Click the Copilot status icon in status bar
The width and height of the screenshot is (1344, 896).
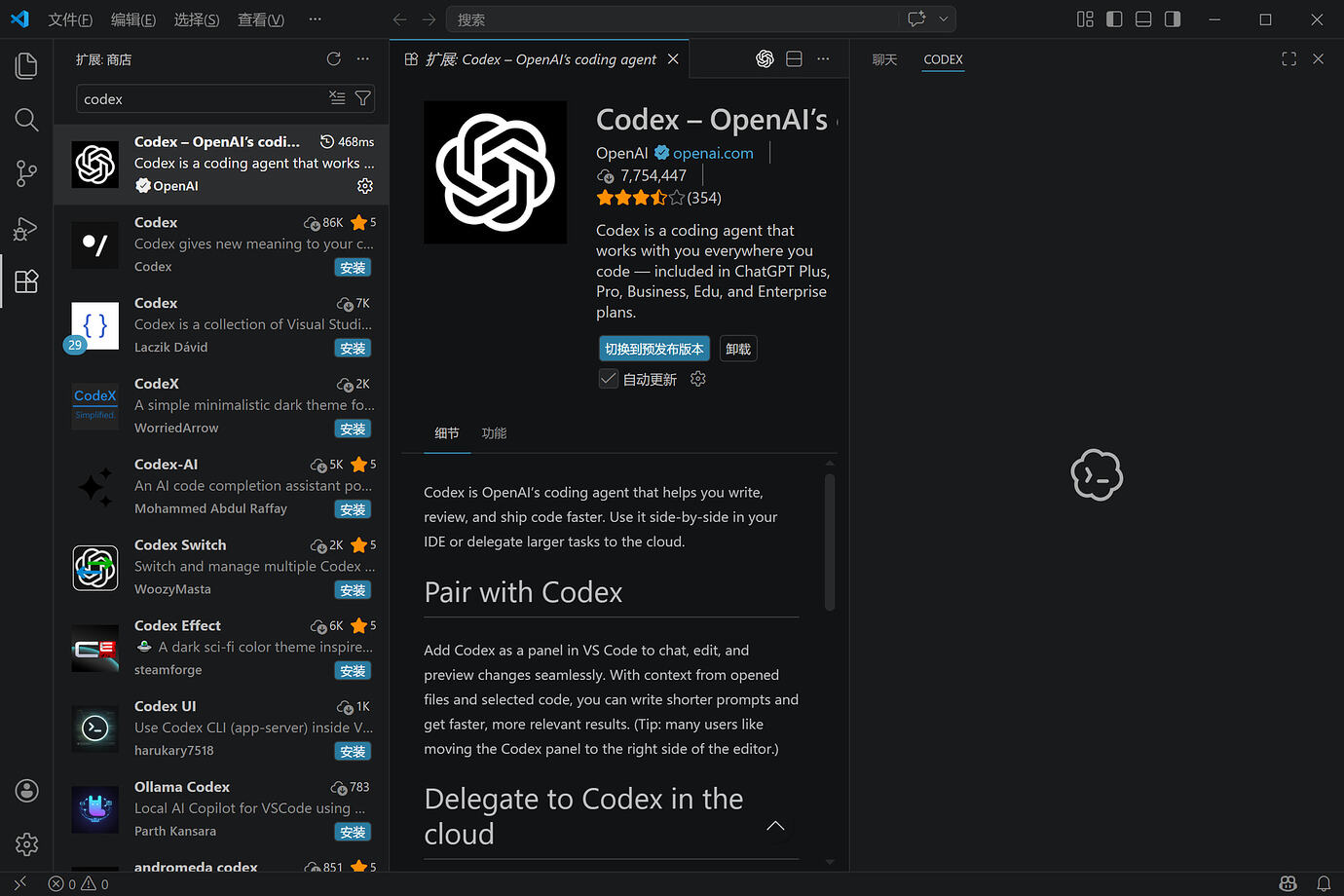pos(1288,884)
